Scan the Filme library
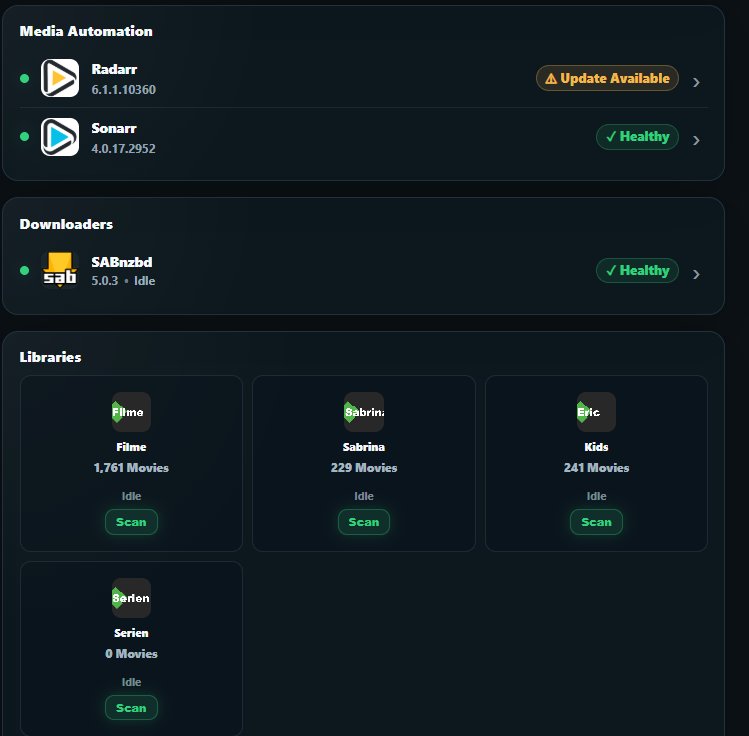 131,522
